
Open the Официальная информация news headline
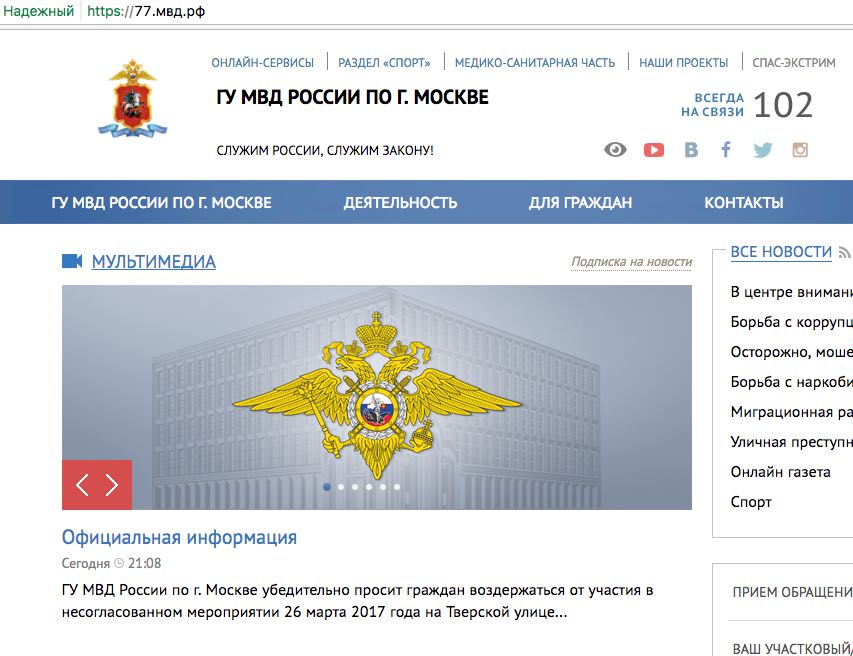coord(180,537)
